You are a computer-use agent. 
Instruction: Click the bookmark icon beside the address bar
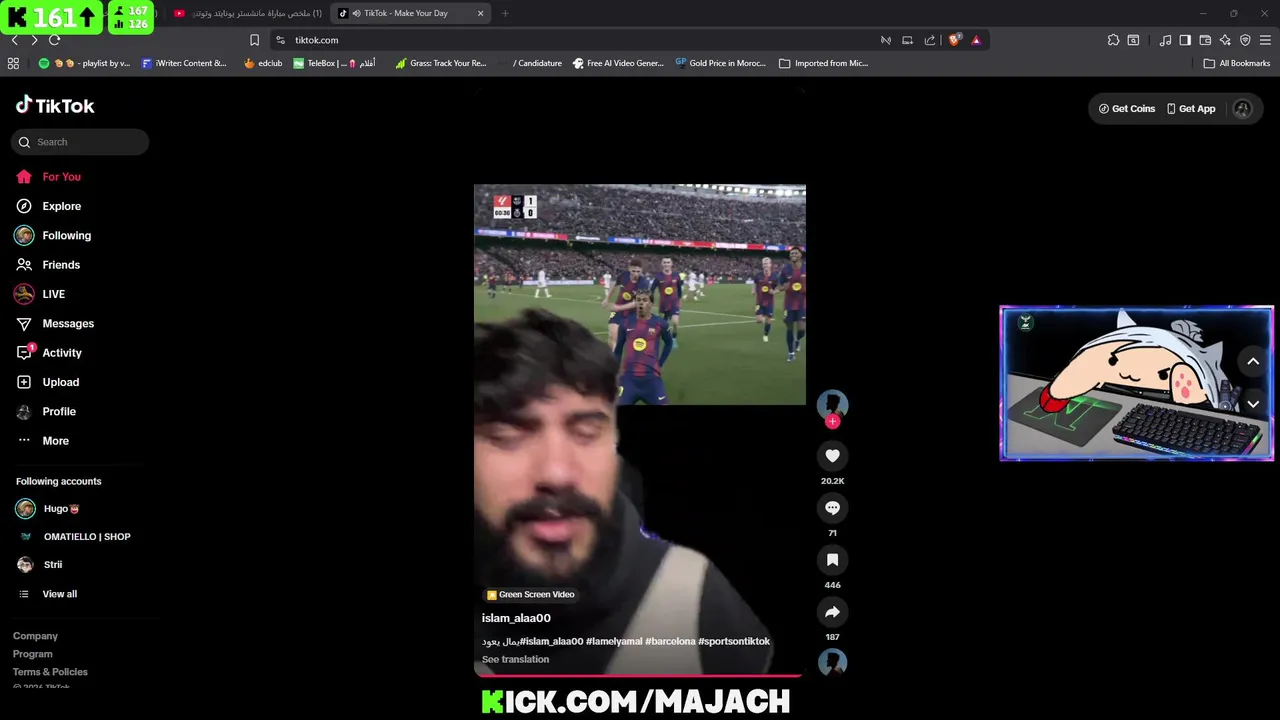(254, 40)
